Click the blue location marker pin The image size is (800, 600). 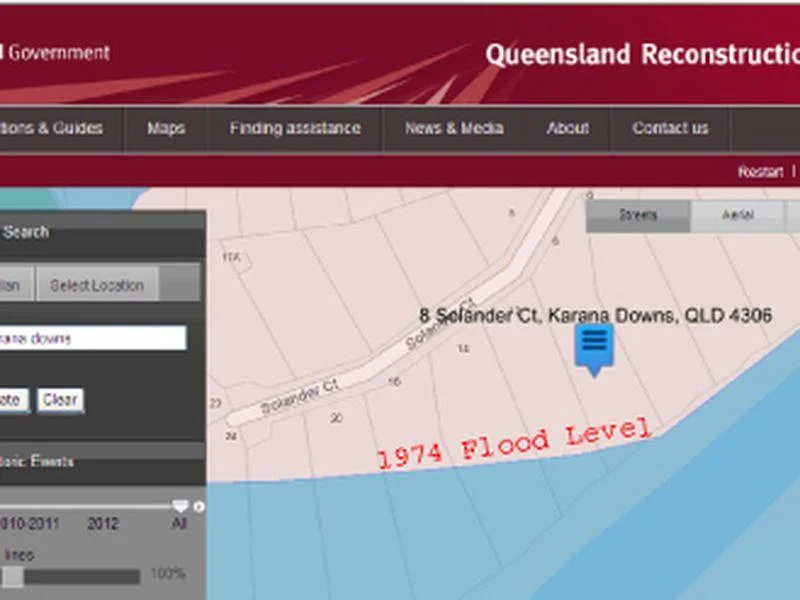(594, 346)
